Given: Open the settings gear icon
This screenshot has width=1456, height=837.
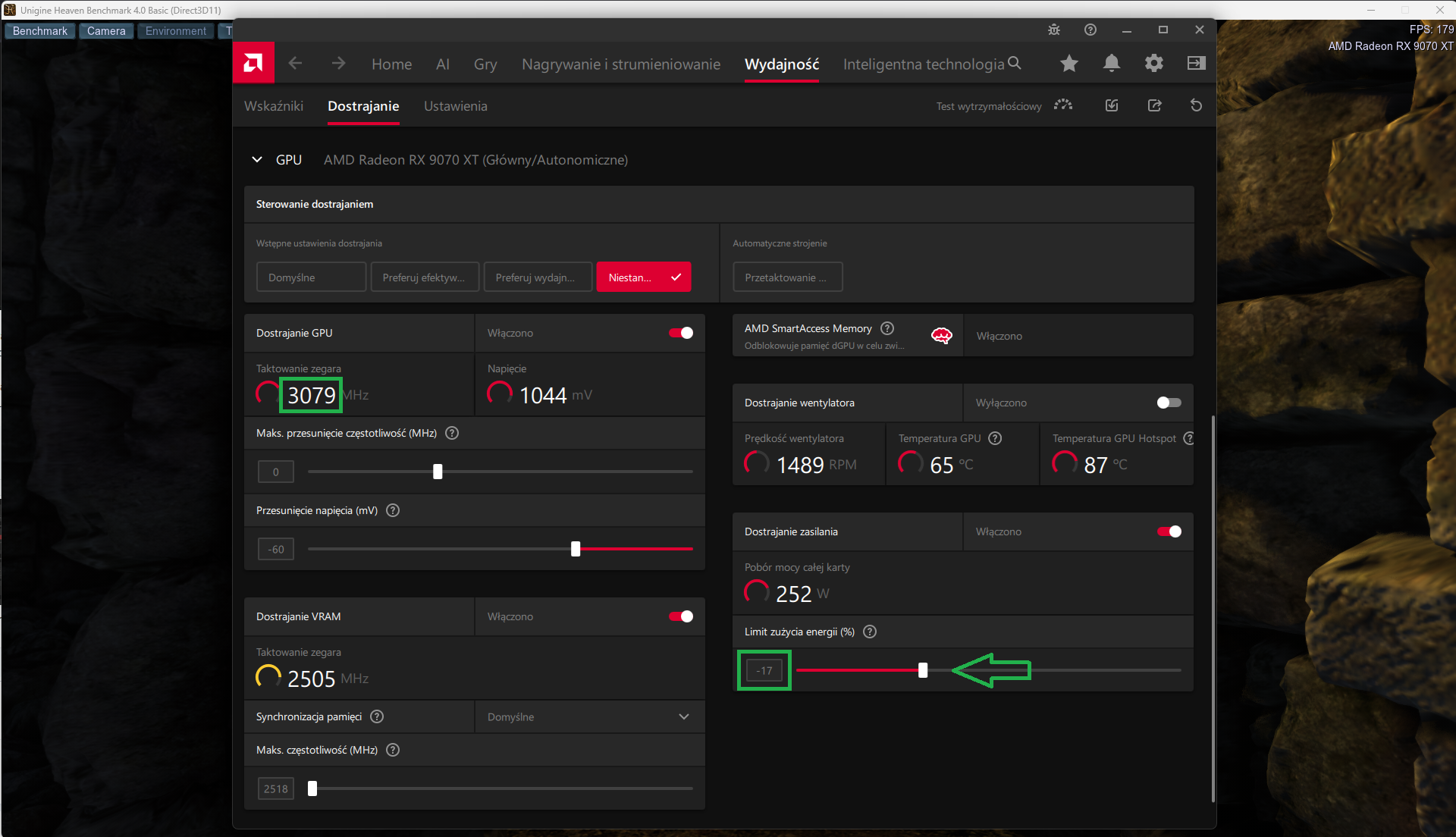Looking at the screenshot, I should [x=1154, y=64].
